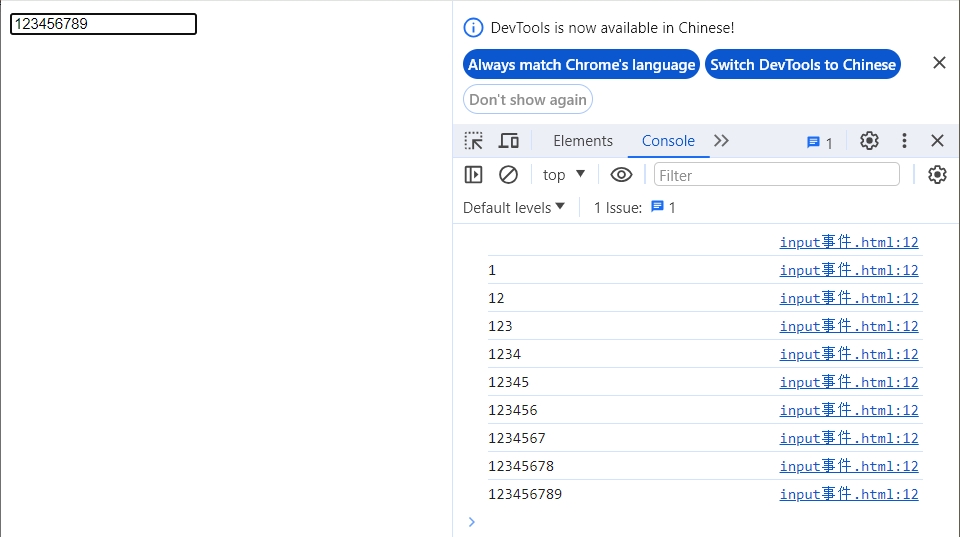The width and height of the screenshot is (960, 537).
Task: Expand the Default levels dropdown
Action: (514, 208)
